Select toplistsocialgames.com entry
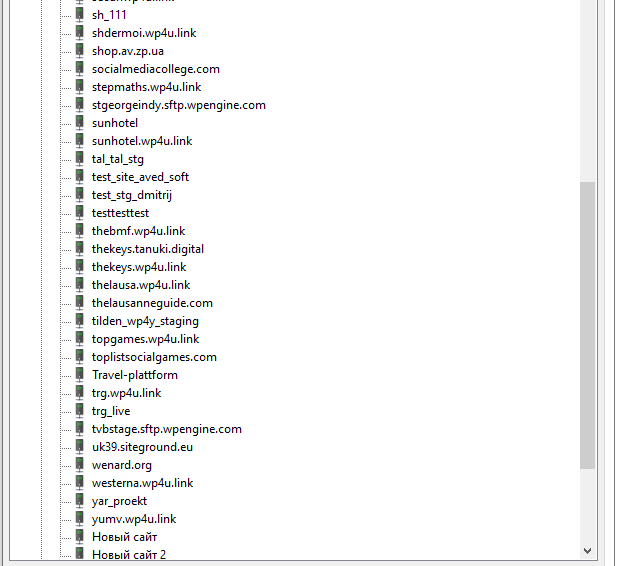 [154, 357]
